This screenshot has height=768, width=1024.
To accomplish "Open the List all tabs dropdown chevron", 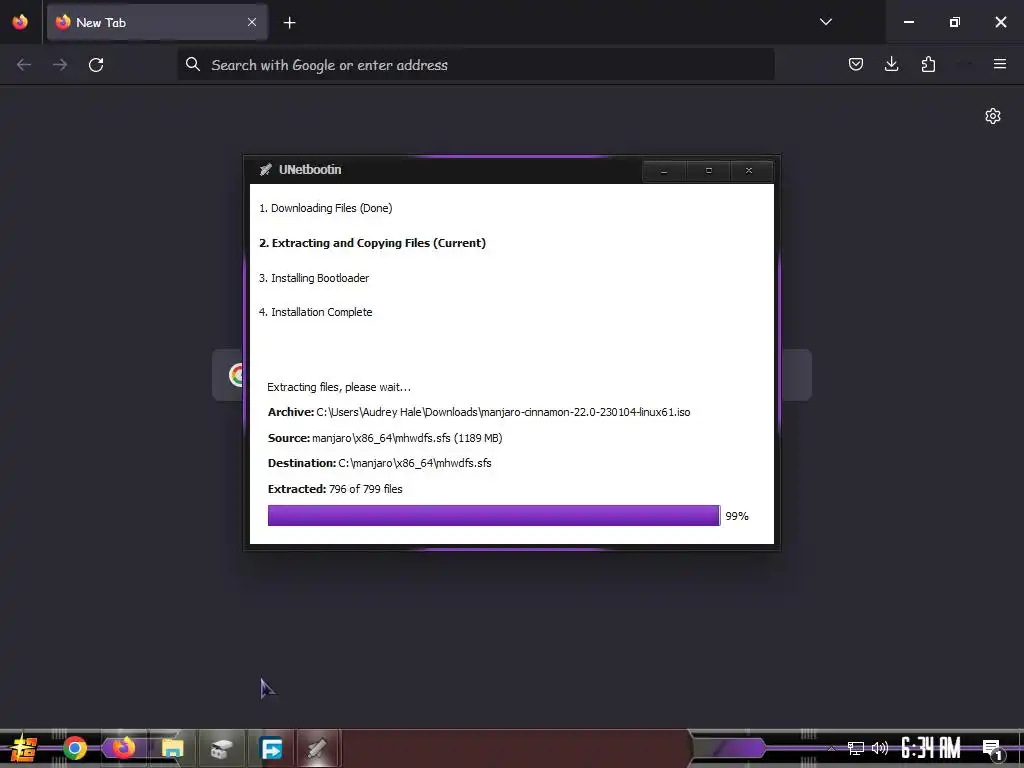I will tap(825, 22).
